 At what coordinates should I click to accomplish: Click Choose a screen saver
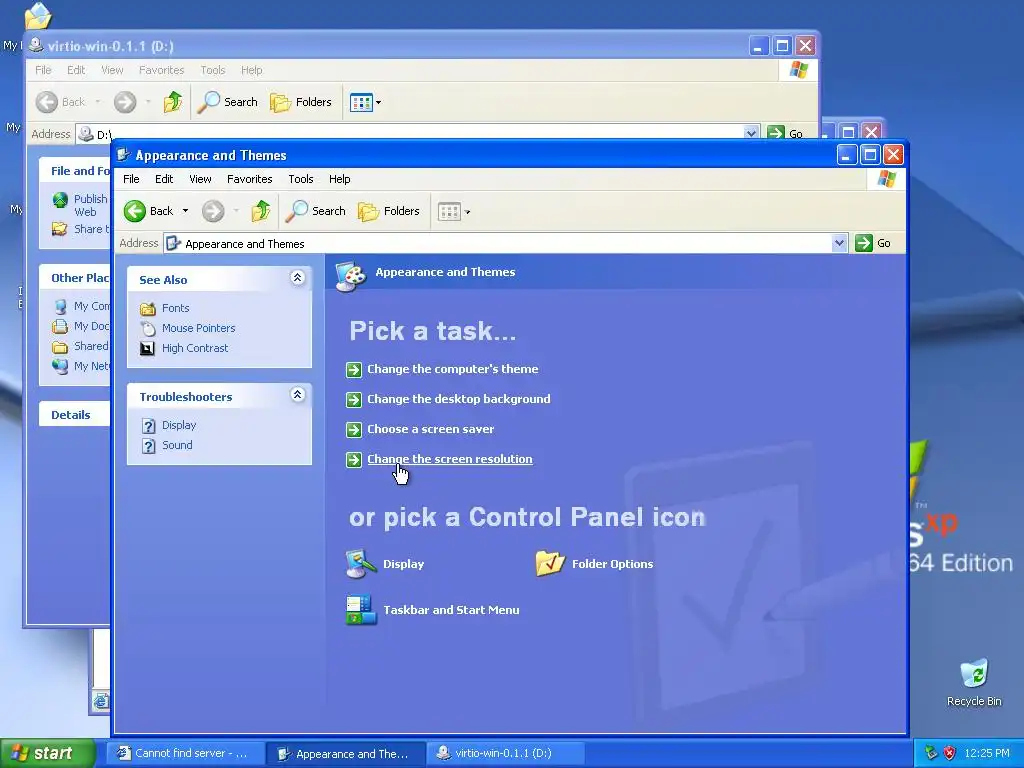click(430, 429)
